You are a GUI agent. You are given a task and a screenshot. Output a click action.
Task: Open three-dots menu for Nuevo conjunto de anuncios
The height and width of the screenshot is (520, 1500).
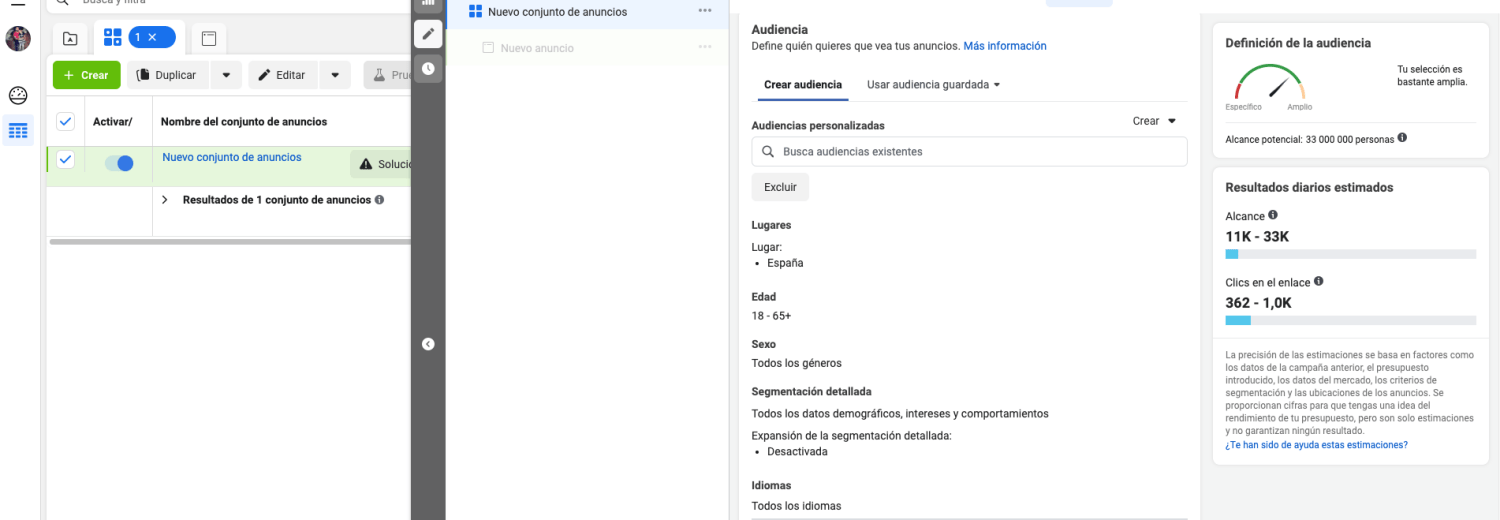pyautogui.click(x=705, y=11)
